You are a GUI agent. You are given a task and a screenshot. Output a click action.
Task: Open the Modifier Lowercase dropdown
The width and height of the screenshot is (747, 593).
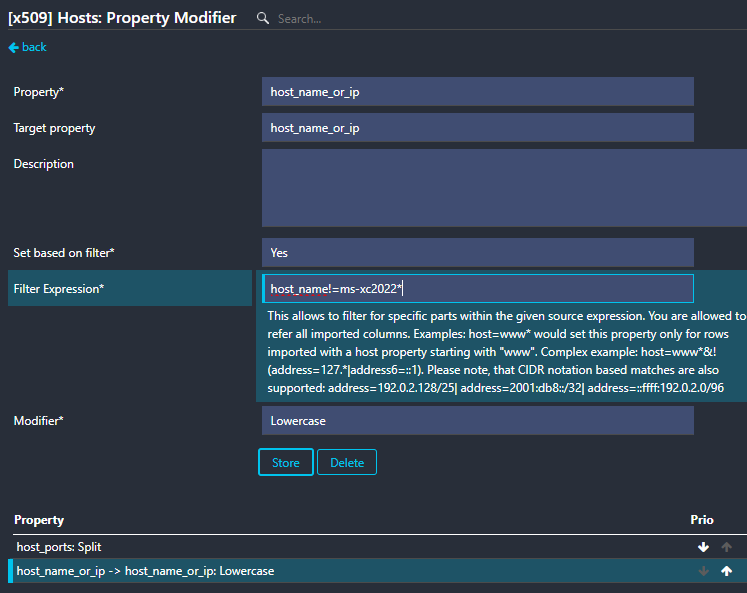[477, 421]
